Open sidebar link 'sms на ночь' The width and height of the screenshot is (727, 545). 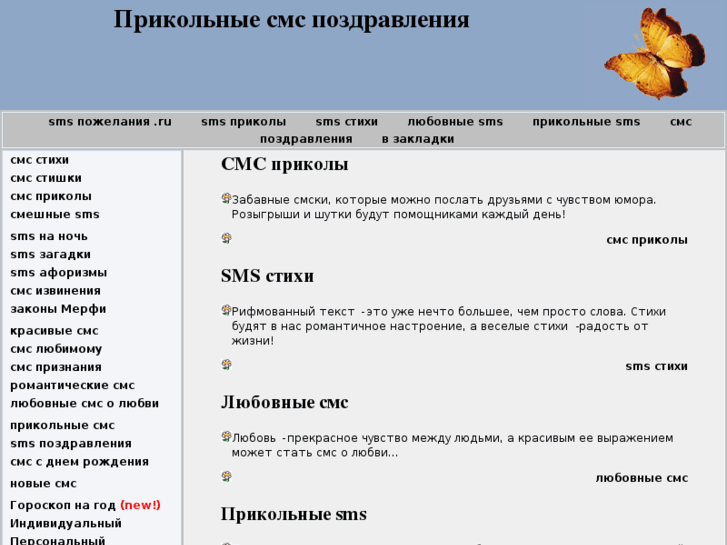tap(49, 236)
